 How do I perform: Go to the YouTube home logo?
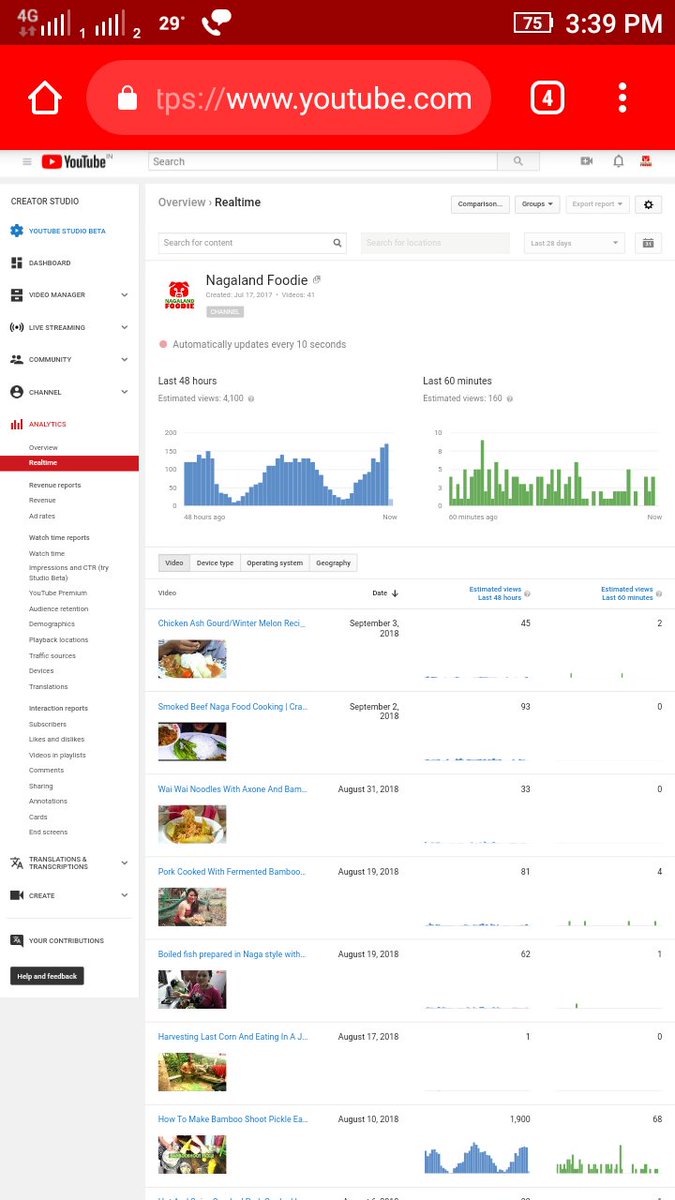[76, 162]
